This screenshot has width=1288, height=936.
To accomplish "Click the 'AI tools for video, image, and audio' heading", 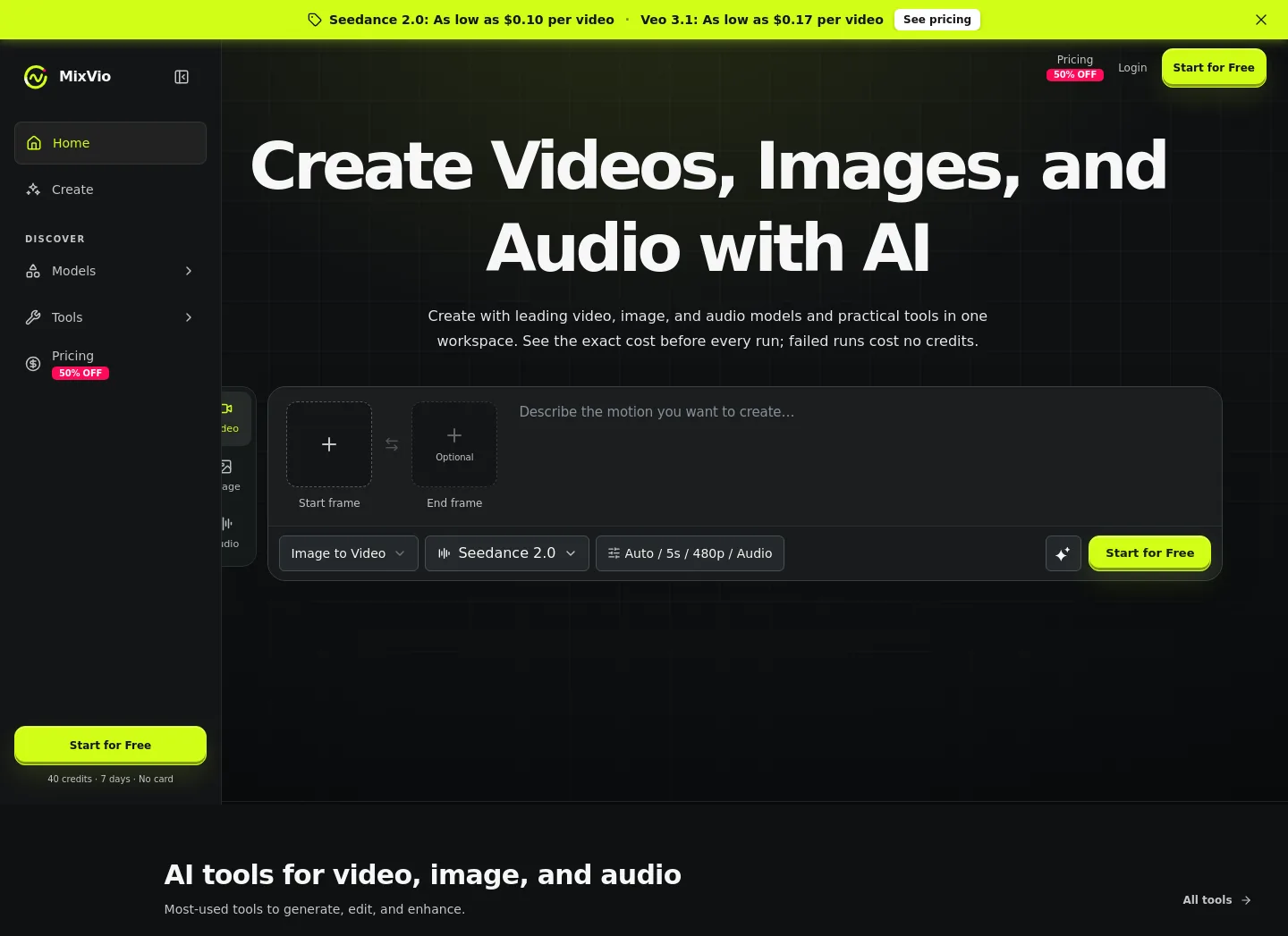I will tap(423, 874).
